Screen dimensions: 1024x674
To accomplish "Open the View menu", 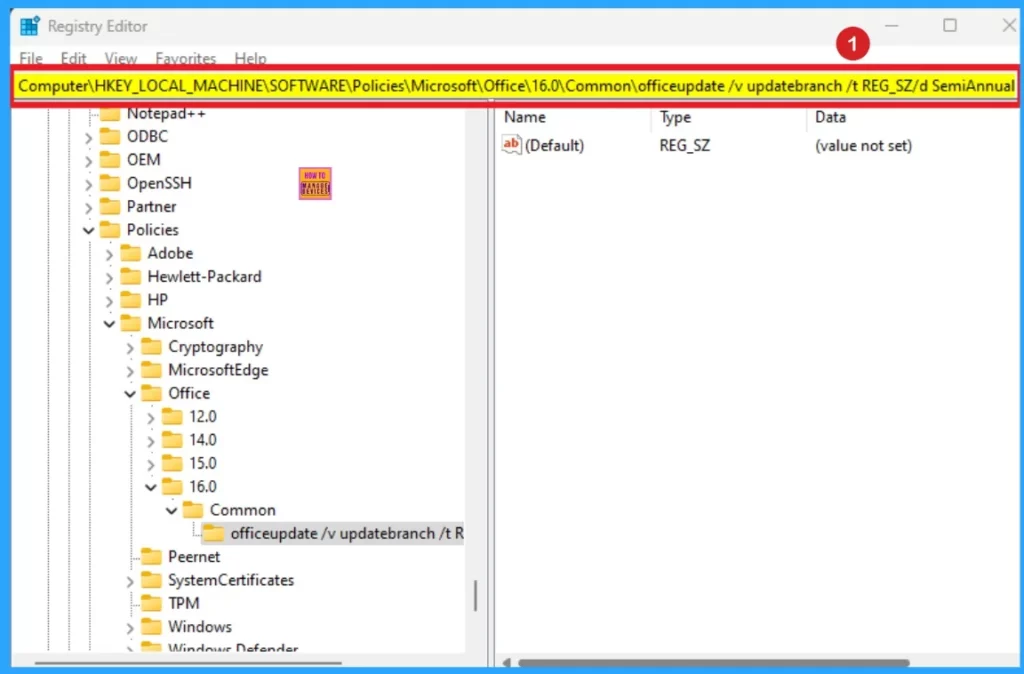I will click(x=121, y=59).
